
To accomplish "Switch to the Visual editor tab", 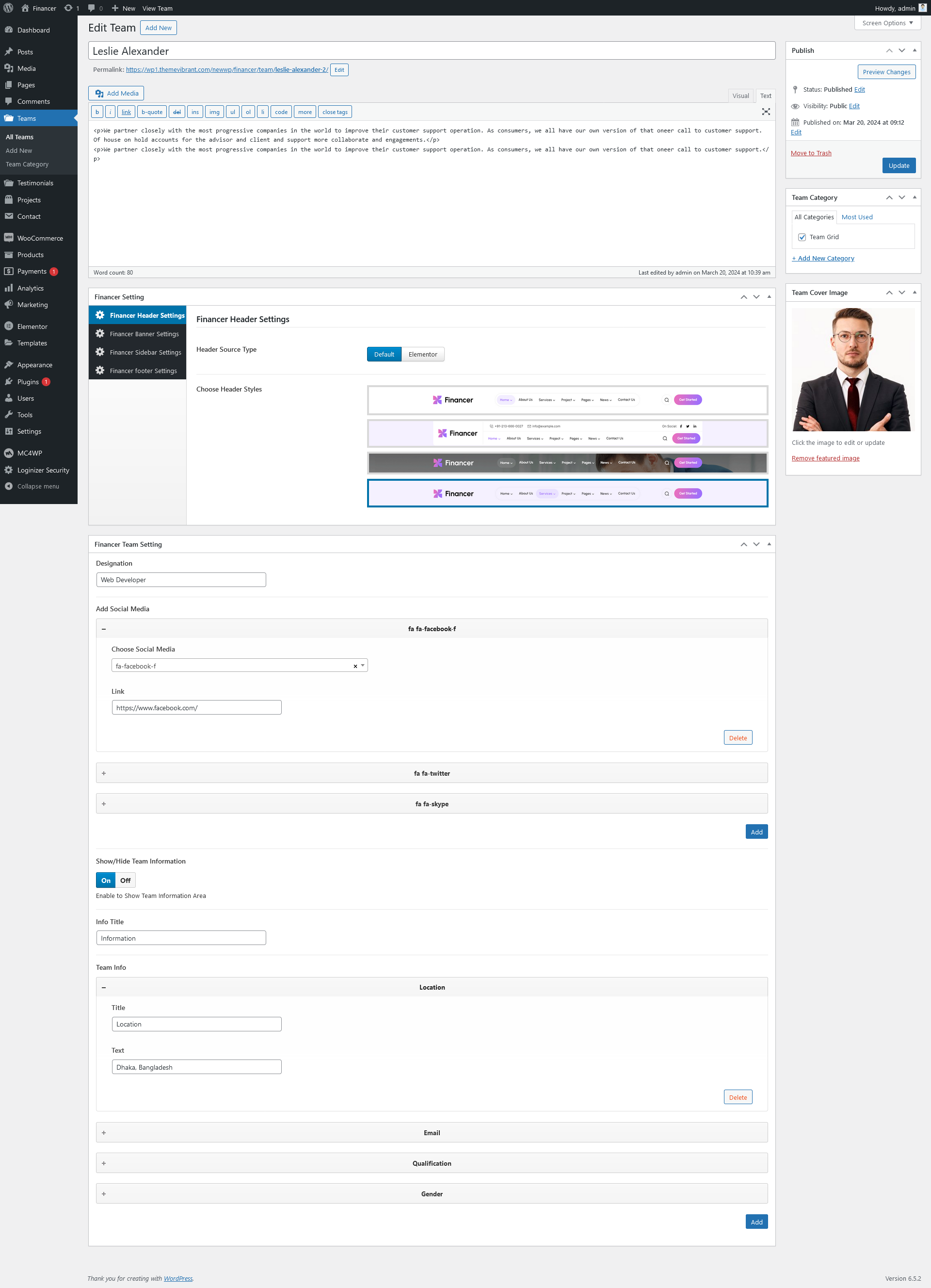I will [x=740, y=96].
